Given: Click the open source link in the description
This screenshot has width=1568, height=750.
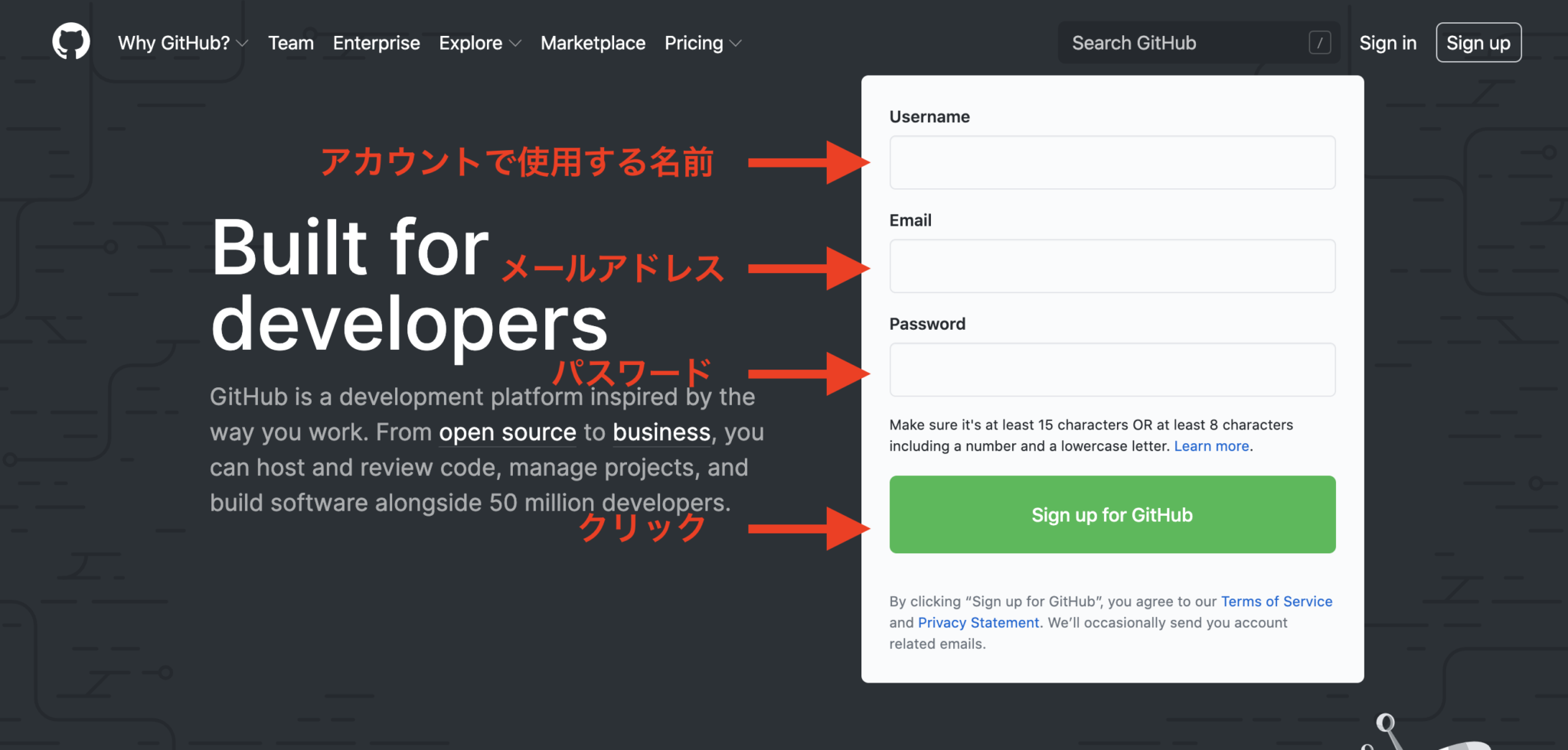Looking at the screenshot, I should click(x=507, y=432).
